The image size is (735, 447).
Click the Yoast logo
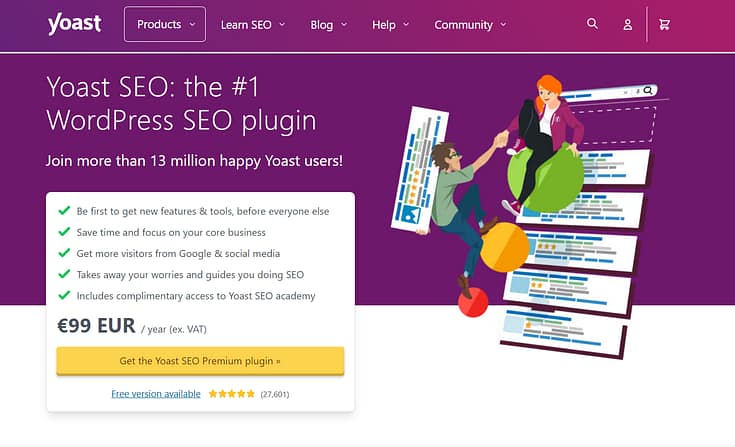75,23
